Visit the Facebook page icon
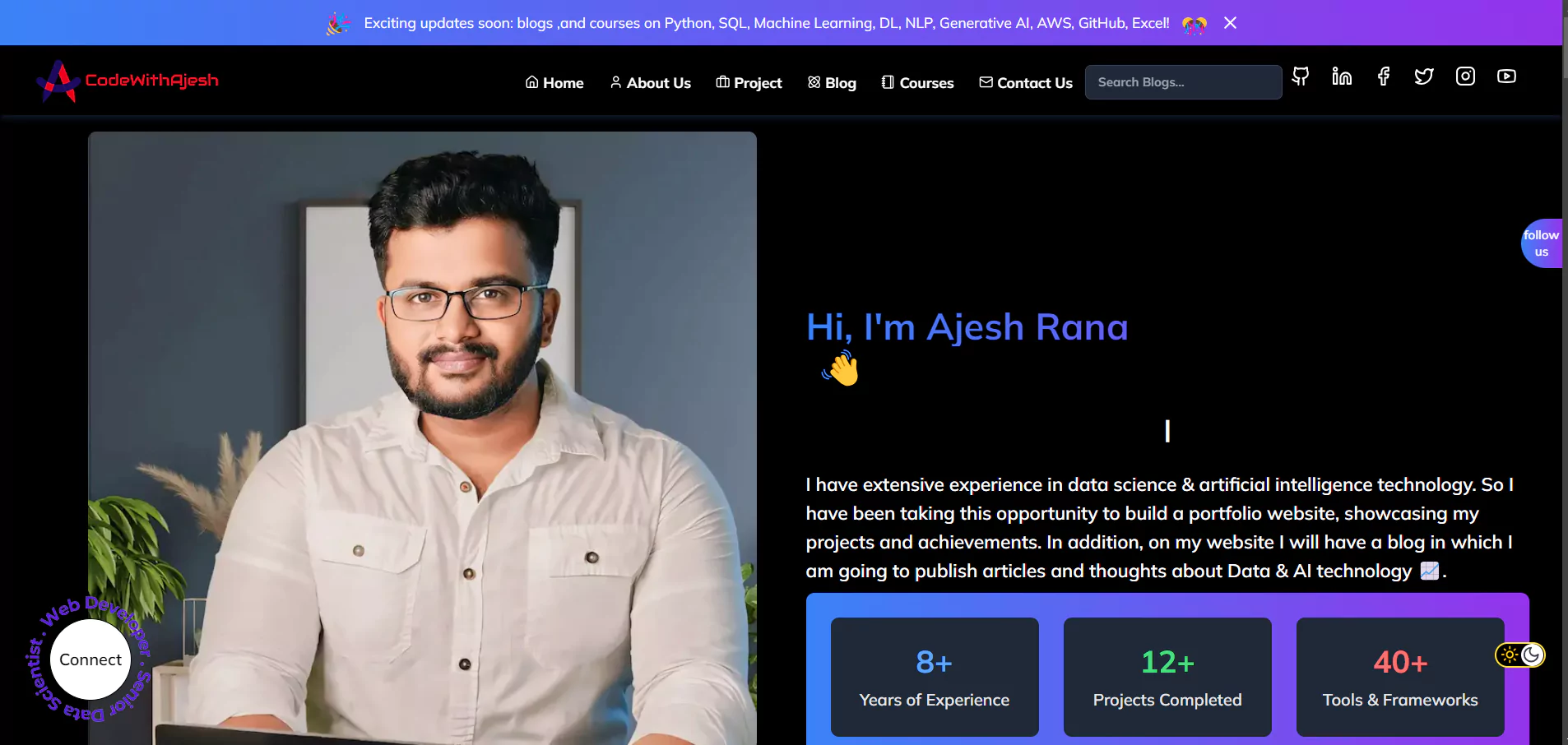The width and height of the screenshot is (1568, 745). [1384, 76]
